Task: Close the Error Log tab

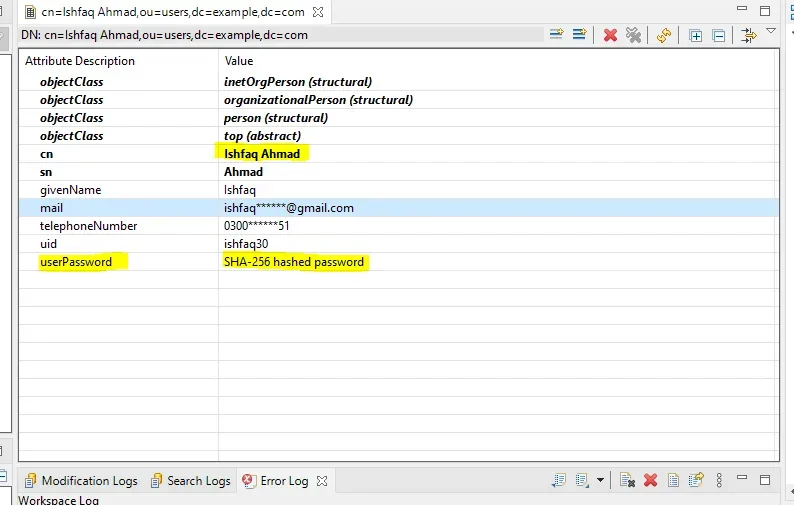Action: (322, 481)
